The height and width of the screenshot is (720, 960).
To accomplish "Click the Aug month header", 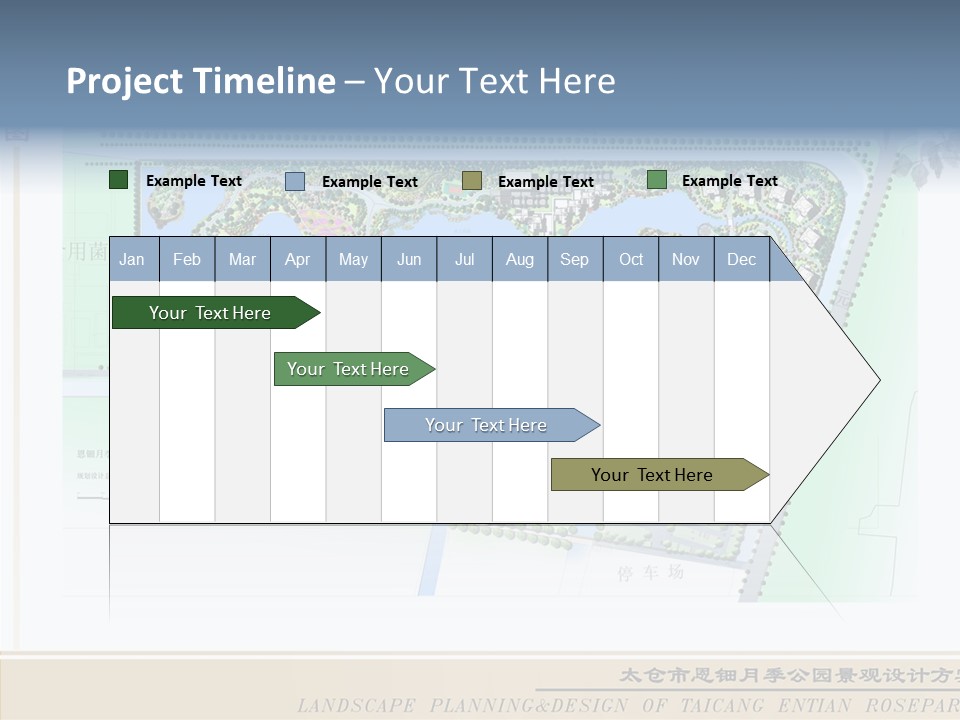I will pos(519,260).
